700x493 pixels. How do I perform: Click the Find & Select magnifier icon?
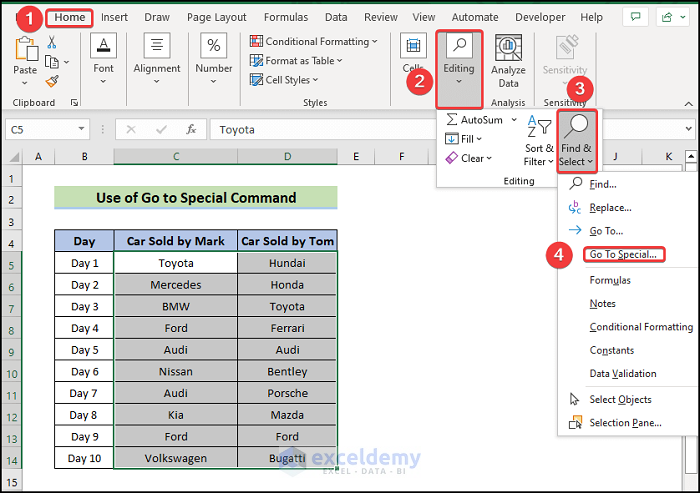click(x=576, y=126)
